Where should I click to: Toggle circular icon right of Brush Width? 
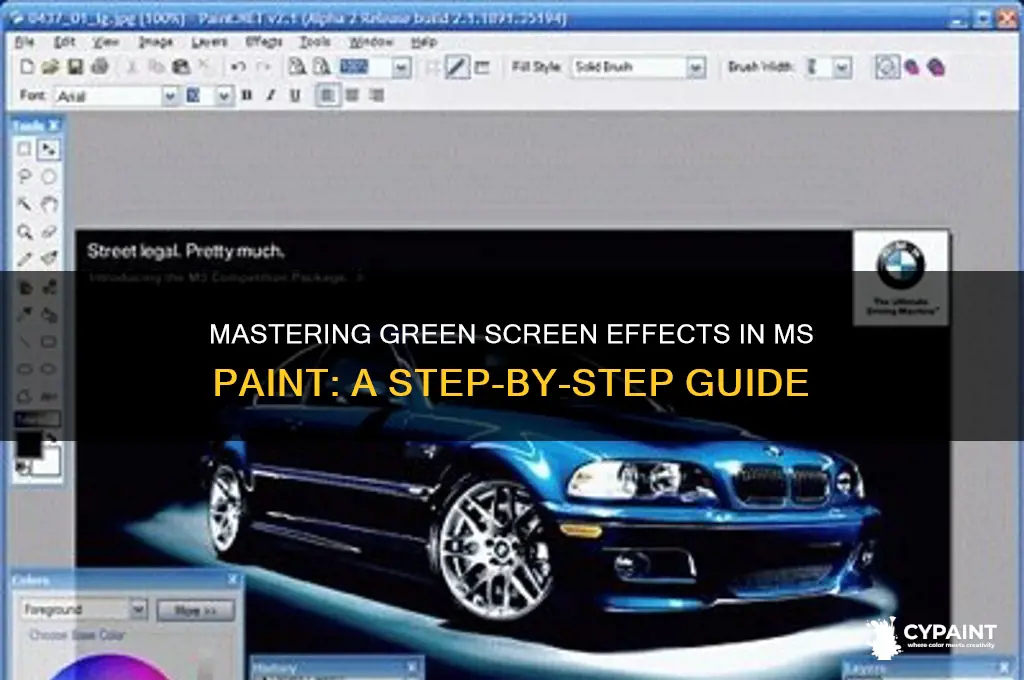(887, 67)
